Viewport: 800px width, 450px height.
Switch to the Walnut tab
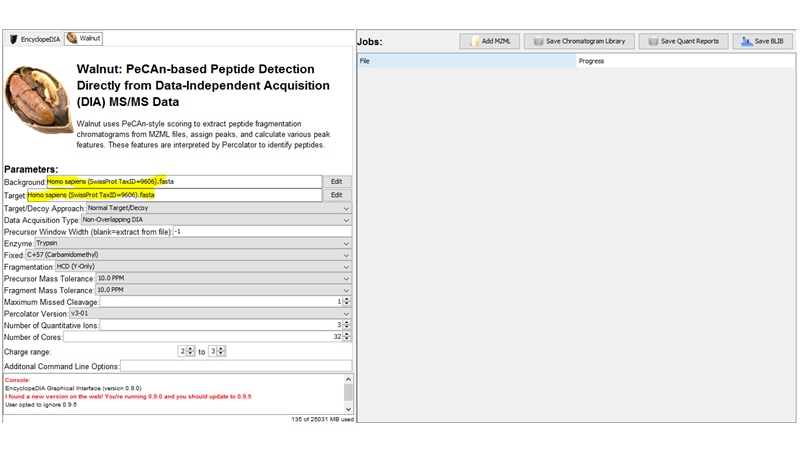tap(84, 38)
